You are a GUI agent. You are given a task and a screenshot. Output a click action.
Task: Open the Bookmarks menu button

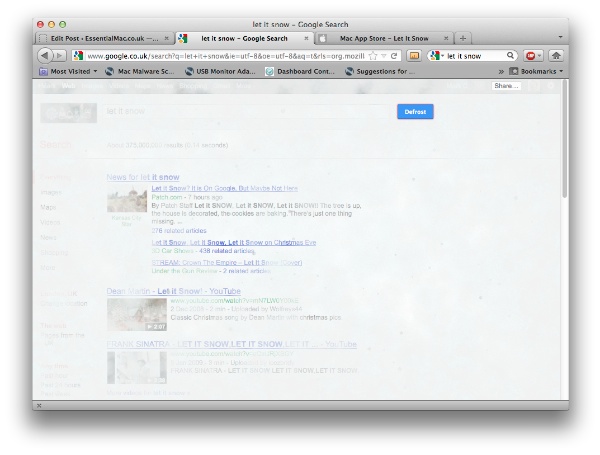click(x=536, y=71)
